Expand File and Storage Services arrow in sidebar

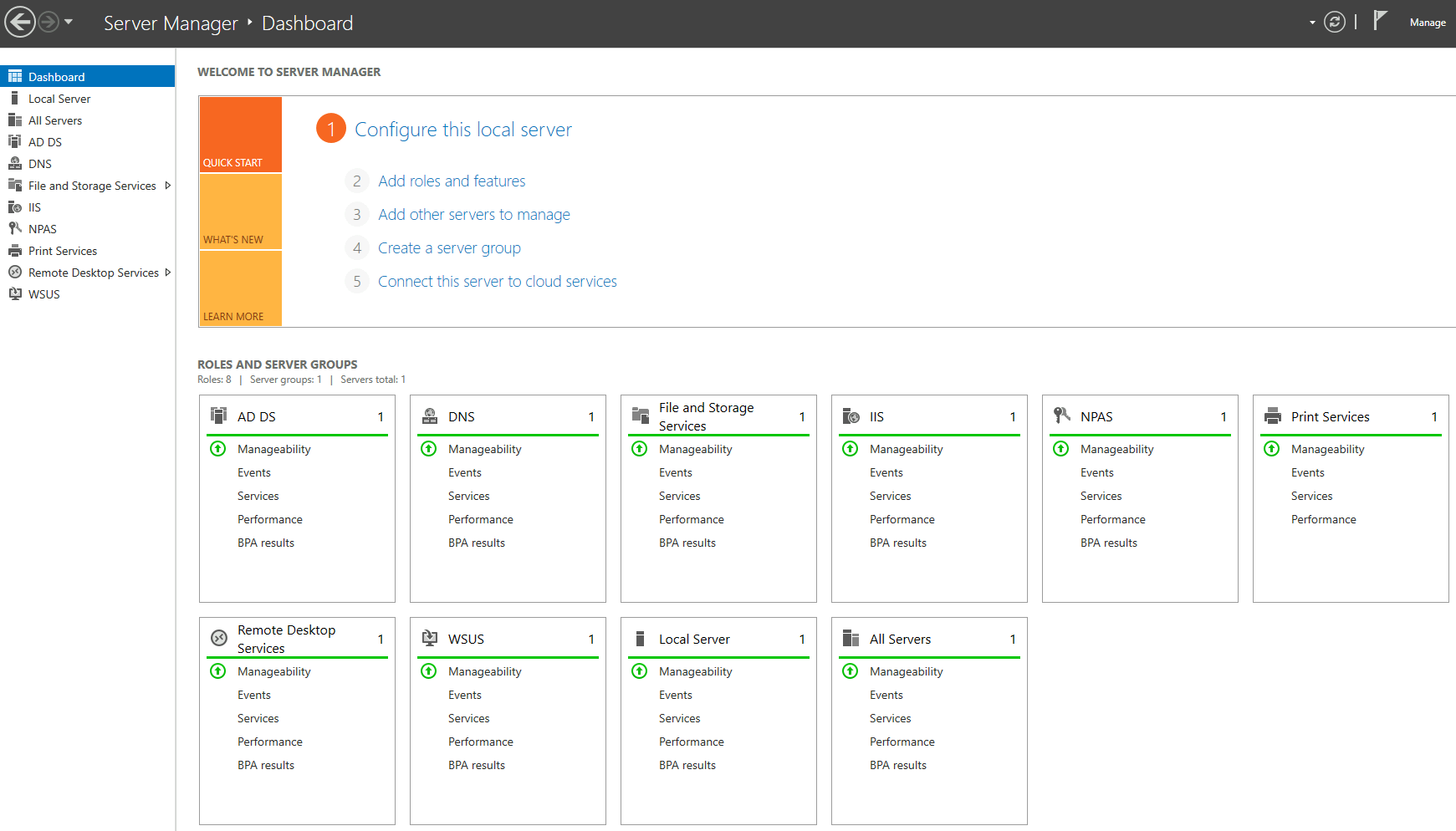pyautogui.click(x=167, y=186)
